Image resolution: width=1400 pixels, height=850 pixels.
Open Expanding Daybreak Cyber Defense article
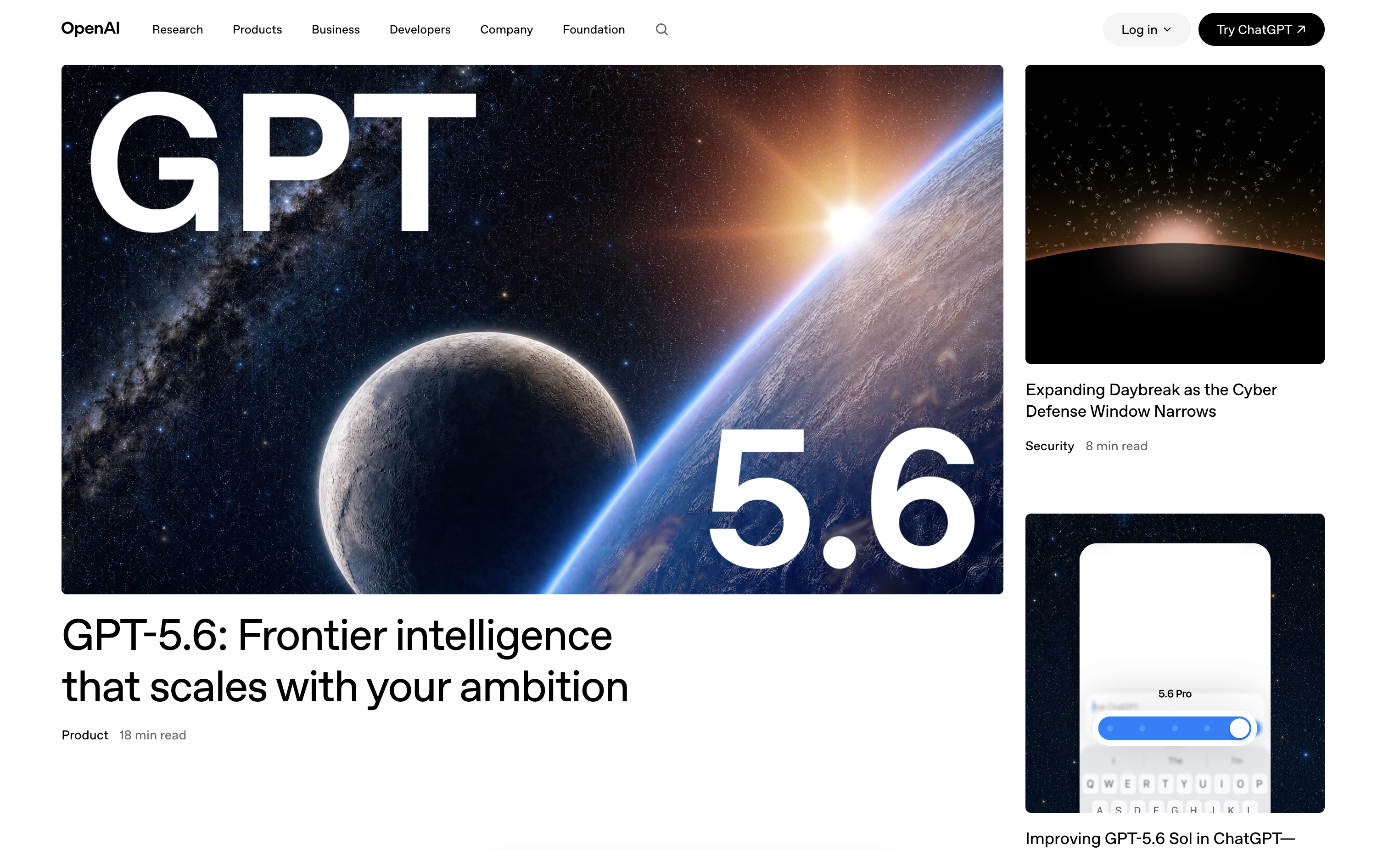[1151, 401]
